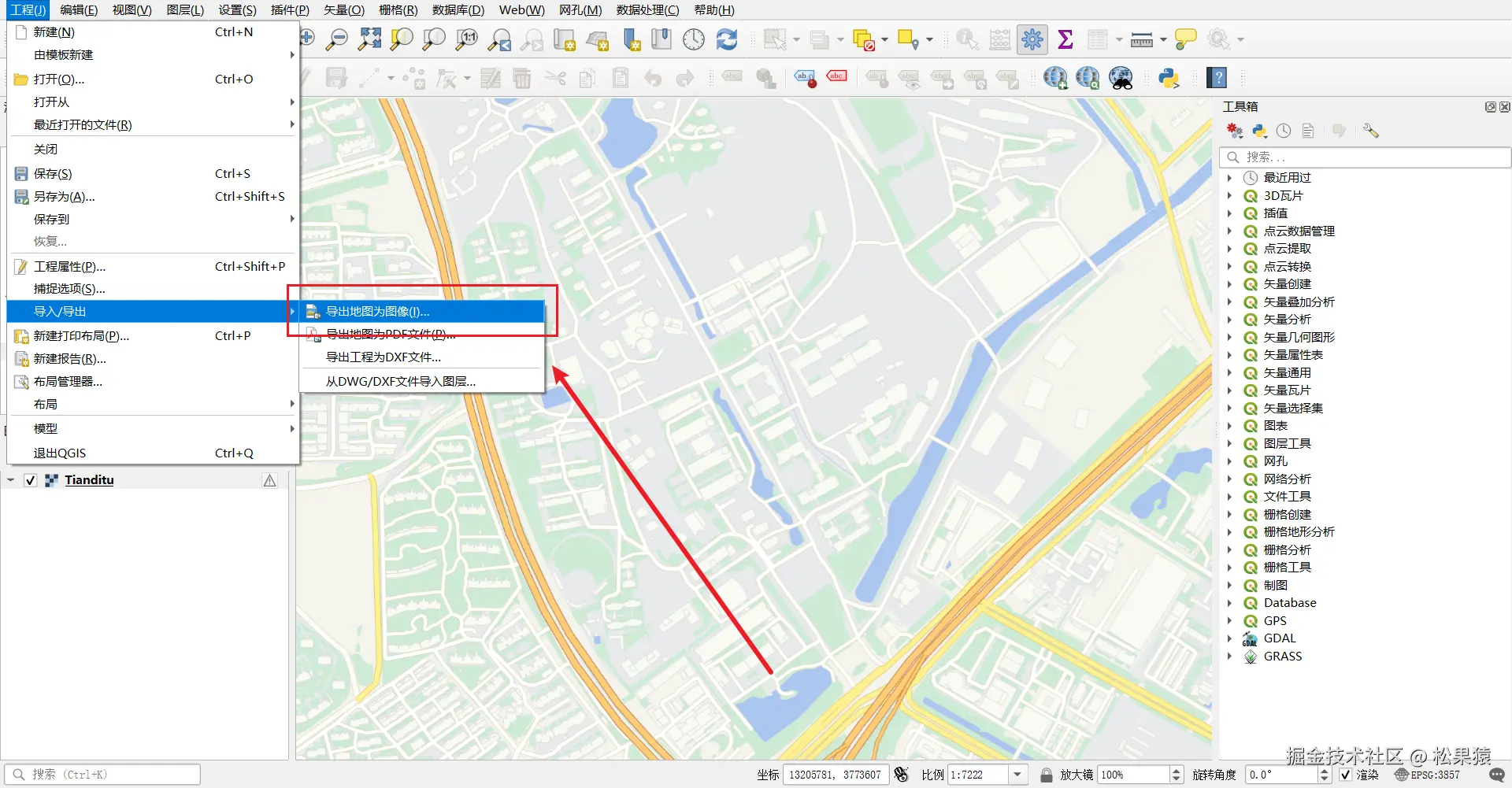Screen dimensions: 1512x788
Task: Click toolbox history clock icon
Action: coord(1284,131)
